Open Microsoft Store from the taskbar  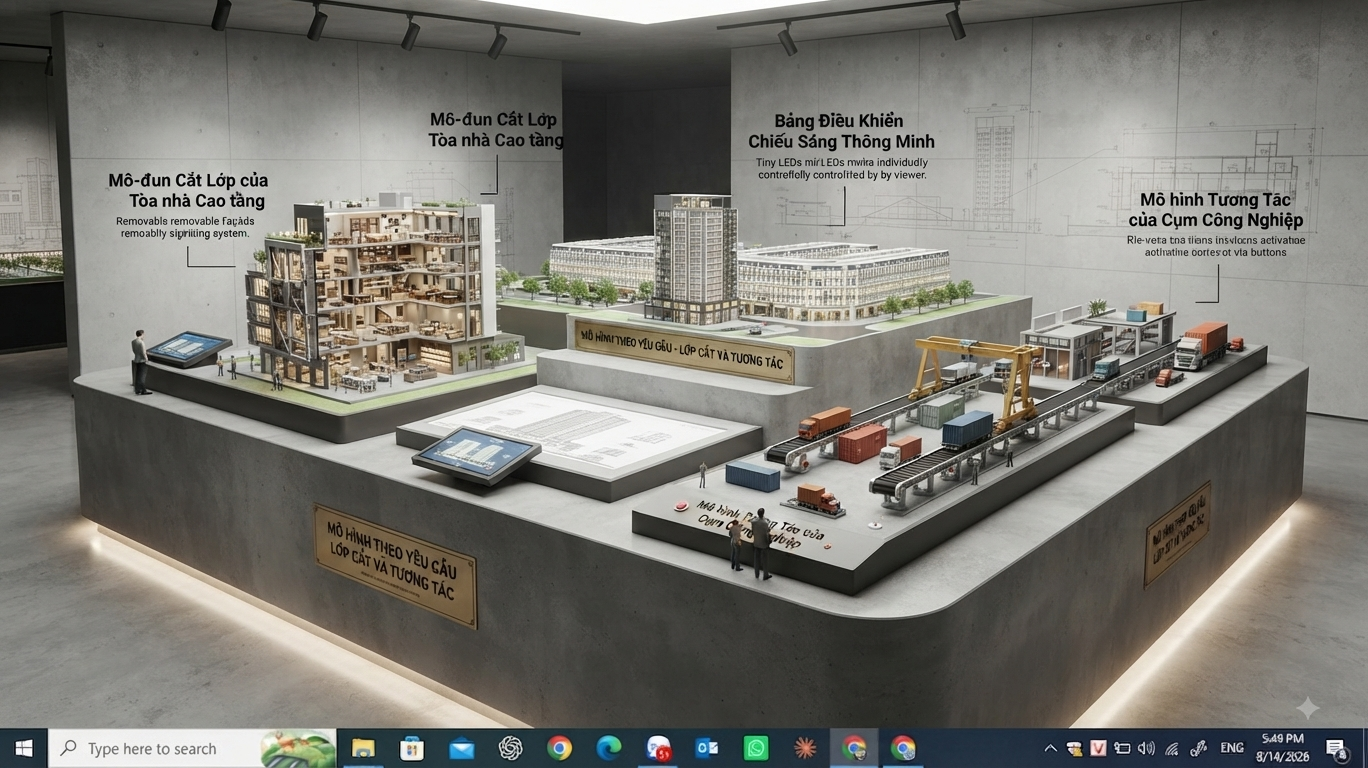pyautogui.click(x=412, y=748)
